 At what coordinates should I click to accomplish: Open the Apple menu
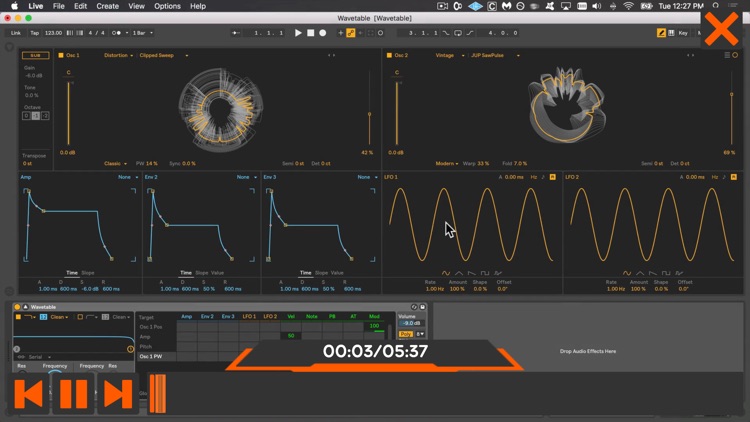[14, 6]
